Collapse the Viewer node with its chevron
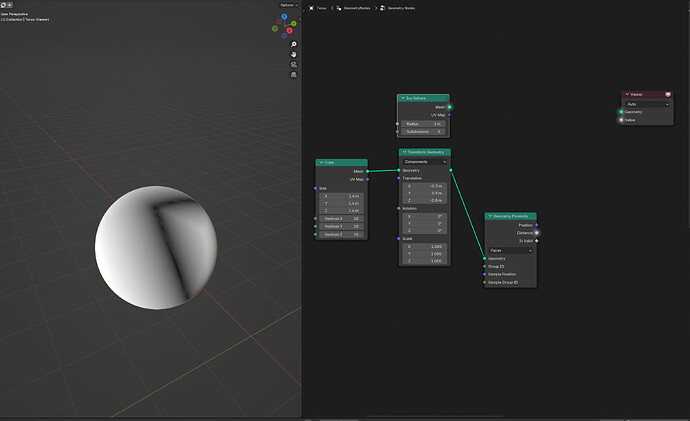This screenshot has height=421, width=690. pos(627,94)
